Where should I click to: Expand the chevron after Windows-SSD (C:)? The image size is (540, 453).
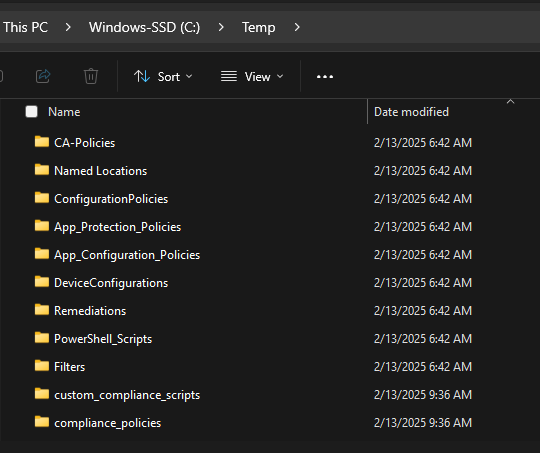(x=221, y=27)
